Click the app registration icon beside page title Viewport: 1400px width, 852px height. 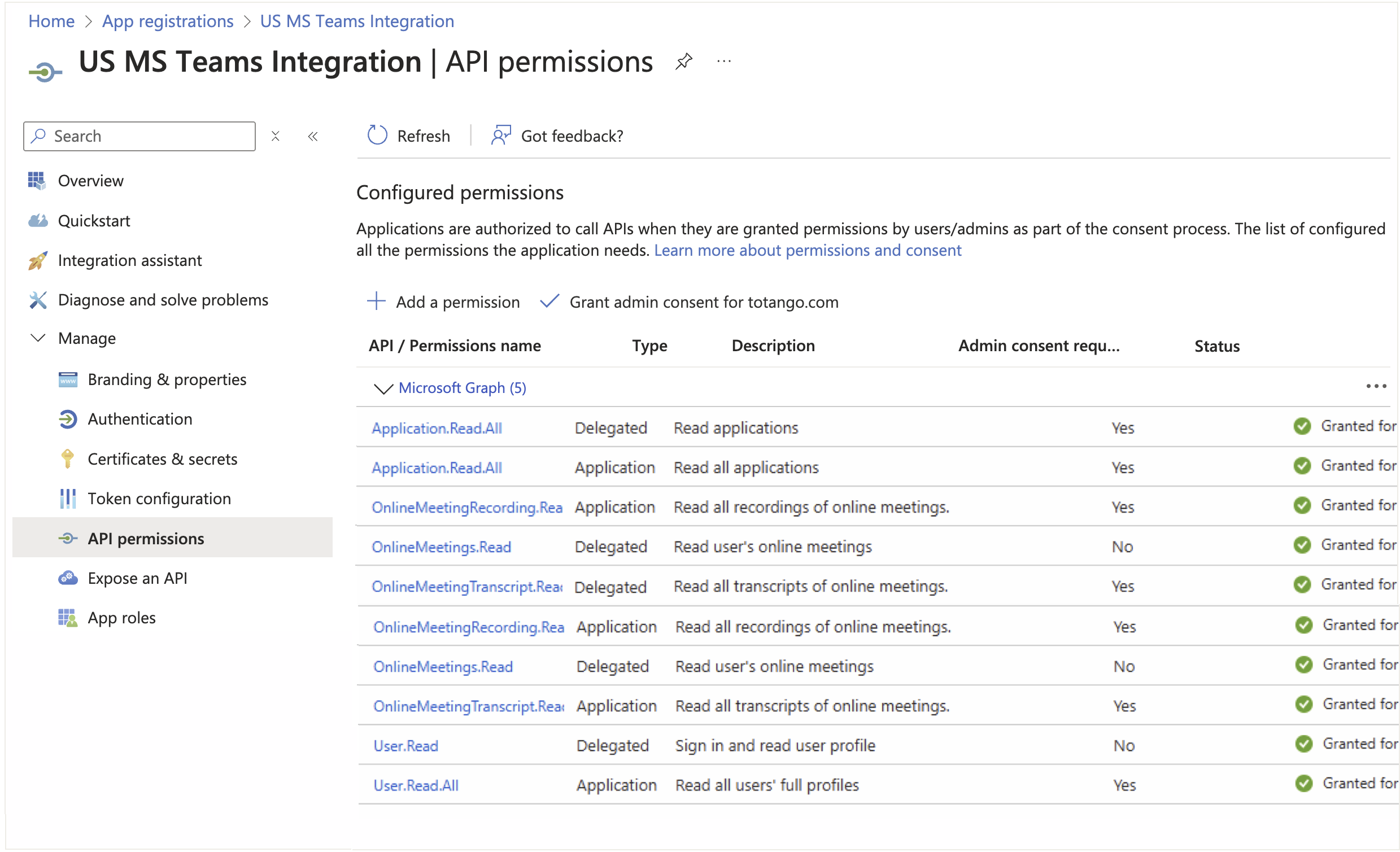pos(45,72)
